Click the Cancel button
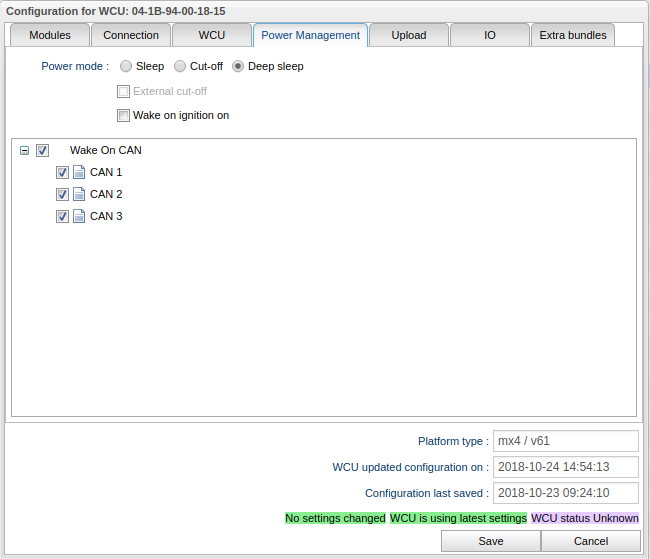The width and height of the screenshot is (650, 559). point(590,541)
